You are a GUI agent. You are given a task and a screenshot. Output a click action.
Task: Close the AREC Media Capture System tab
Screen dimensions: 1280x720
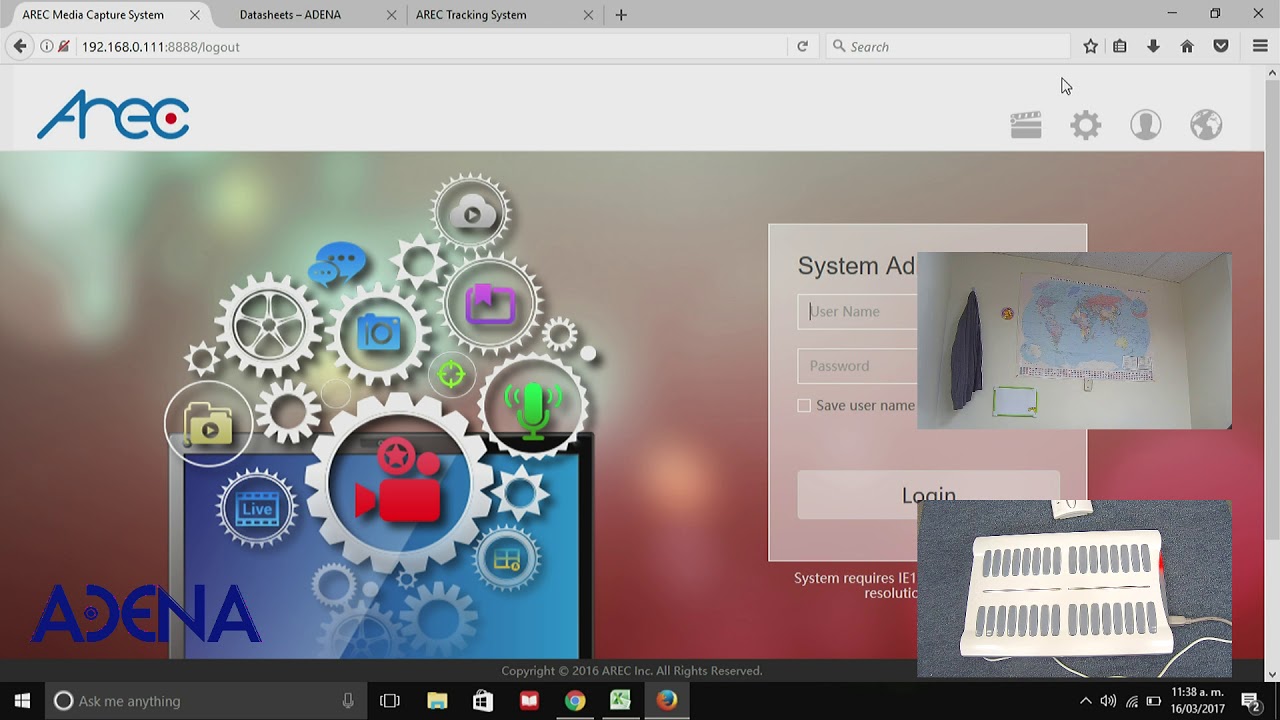pos(195,15)
